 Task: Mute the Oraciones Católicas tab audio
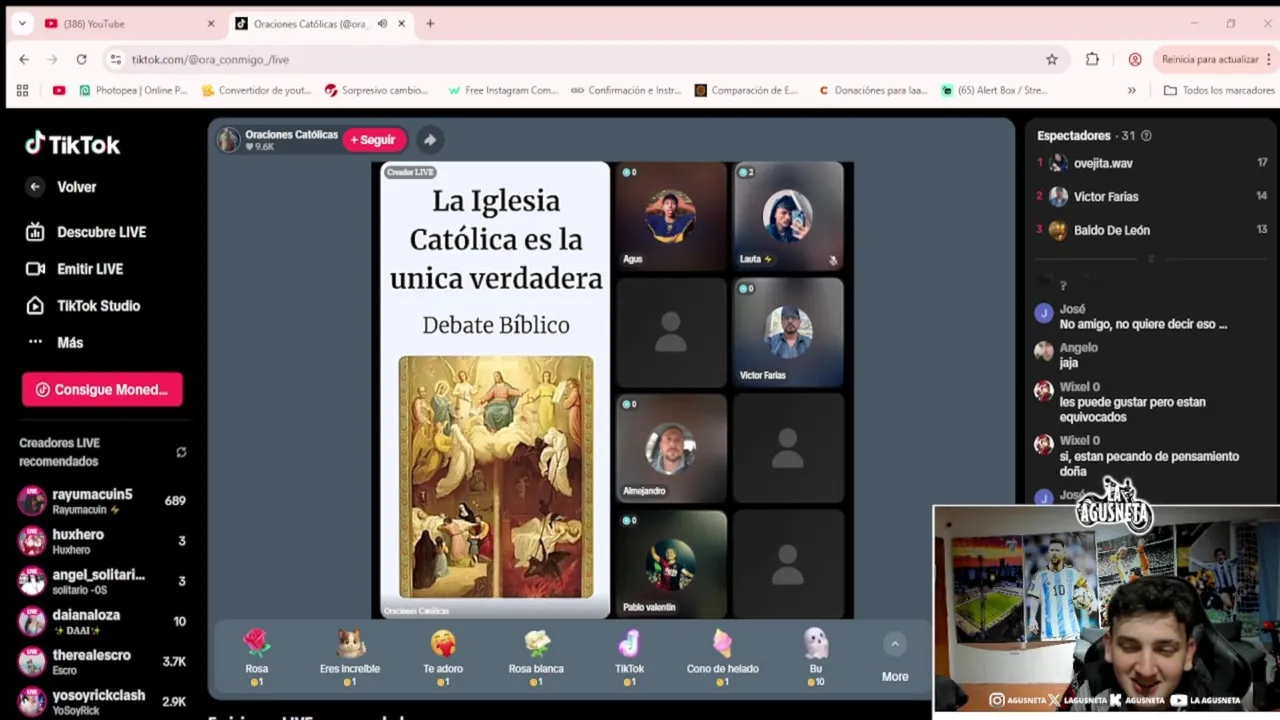click(382, 24)
